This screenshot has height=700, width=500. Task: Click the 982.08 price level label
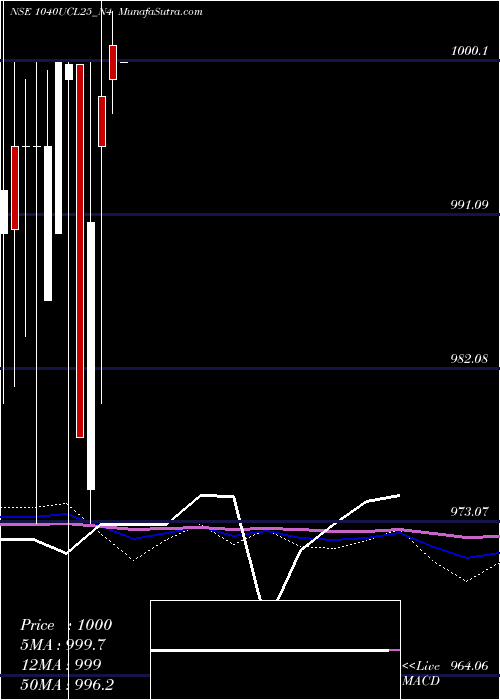click(468, 359)
